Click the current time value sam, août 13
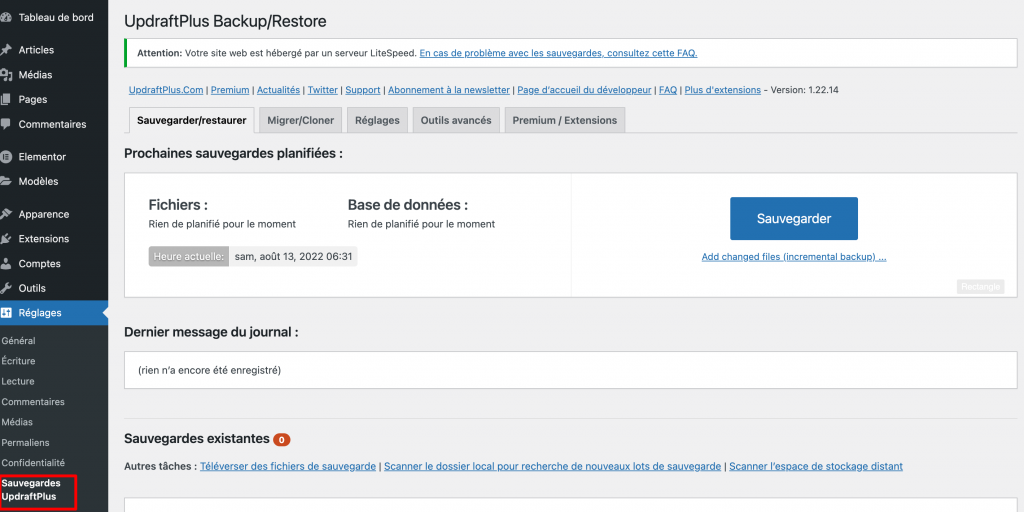This screenshot has width=1024, height=512. 293,257
